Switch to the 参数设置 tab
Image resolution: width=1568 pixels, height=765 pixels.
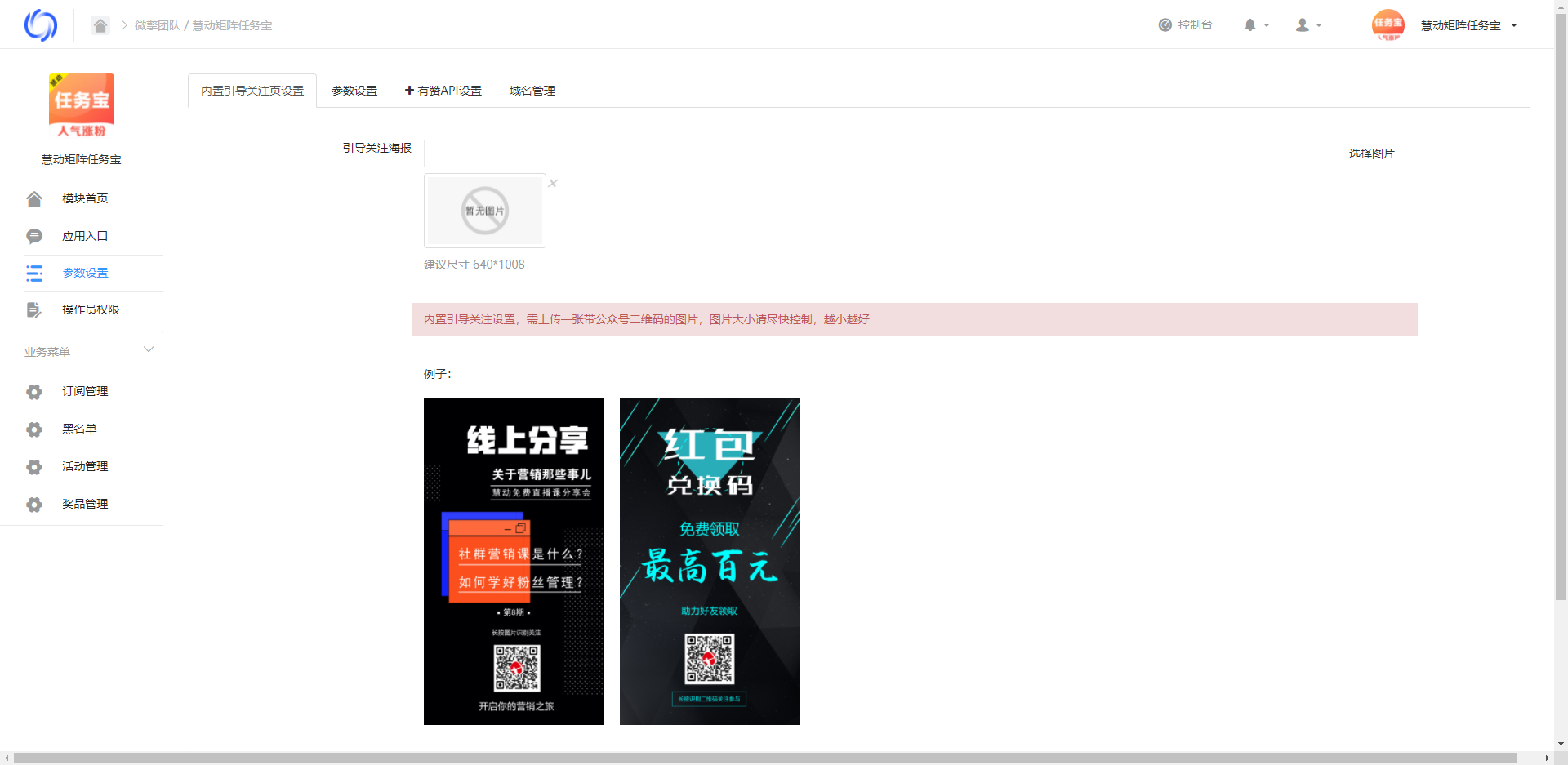click(x=354, y=91)
